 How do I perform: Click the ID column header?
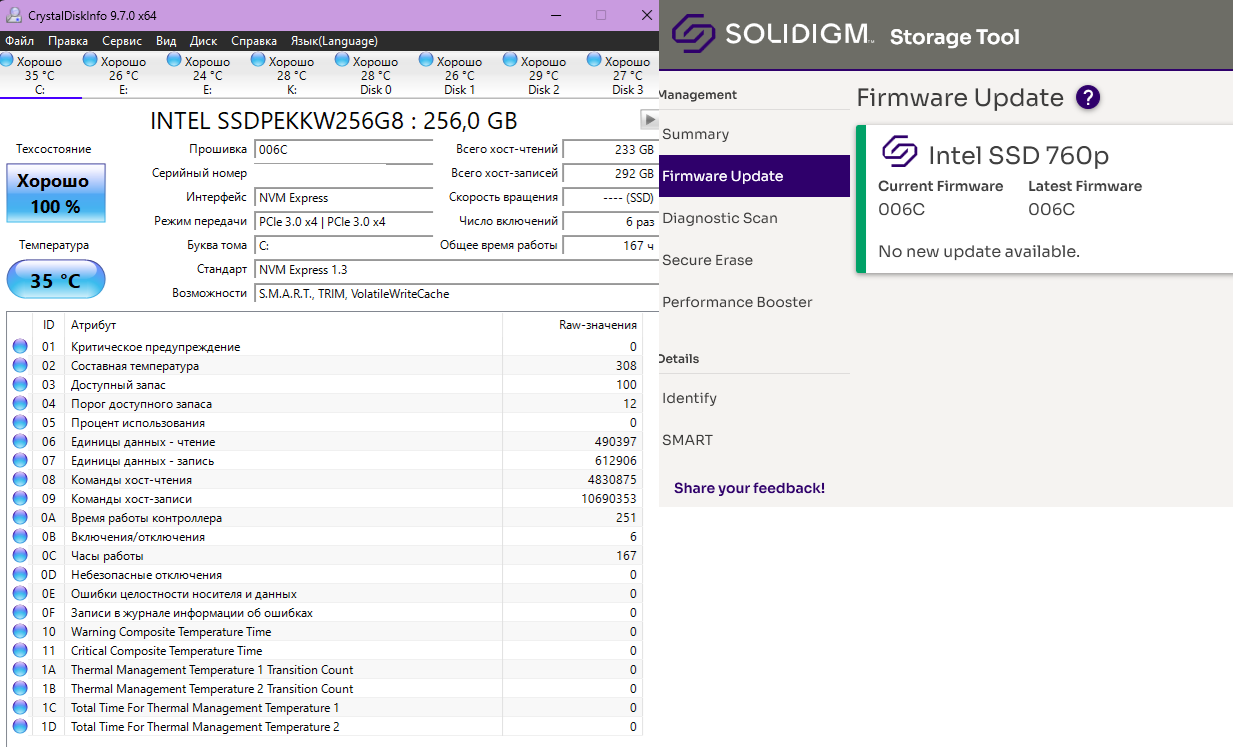[x=48, y=325]
